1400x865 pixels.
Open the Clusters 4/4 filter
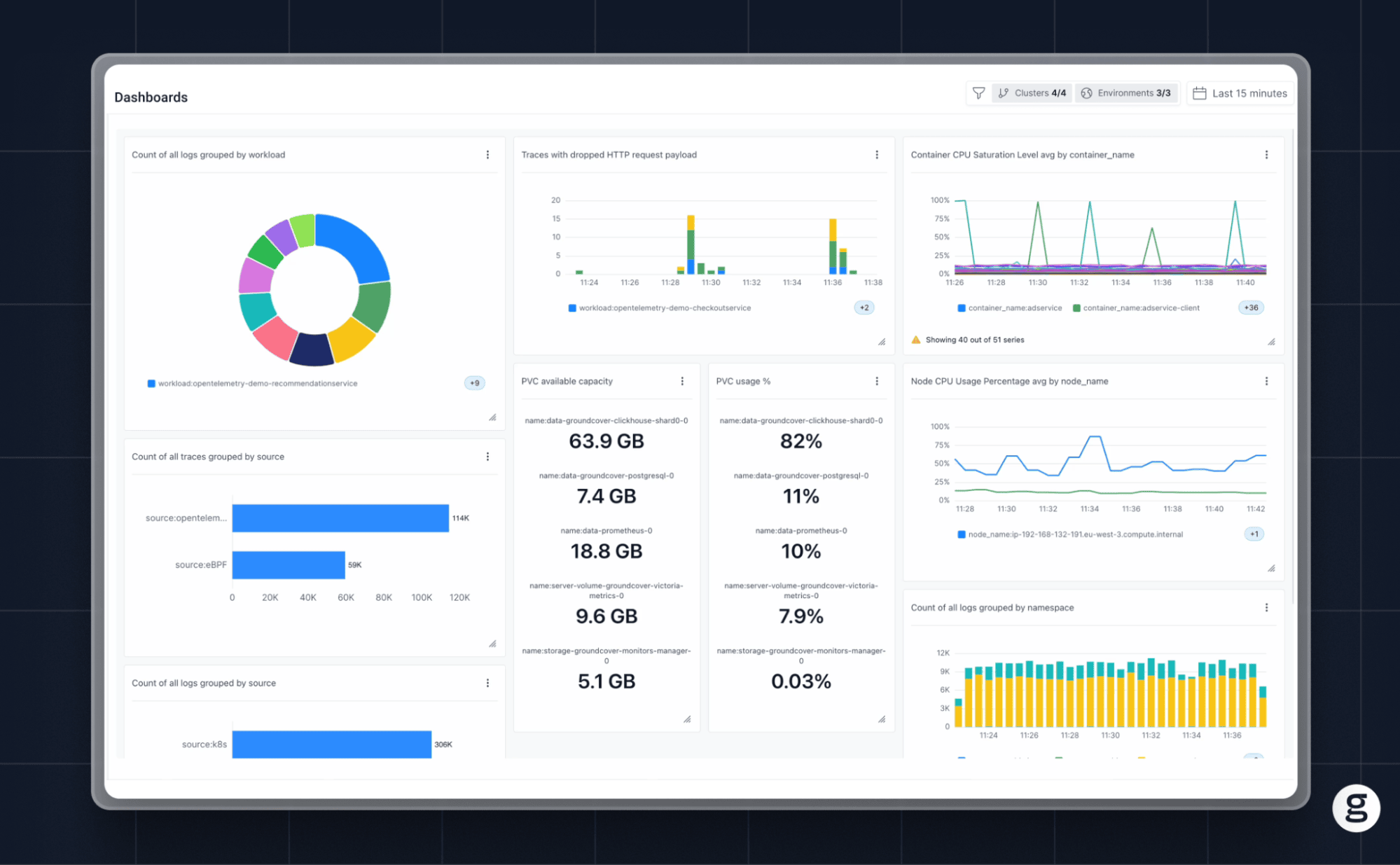pyautogui.click(x=1032, y=93)
